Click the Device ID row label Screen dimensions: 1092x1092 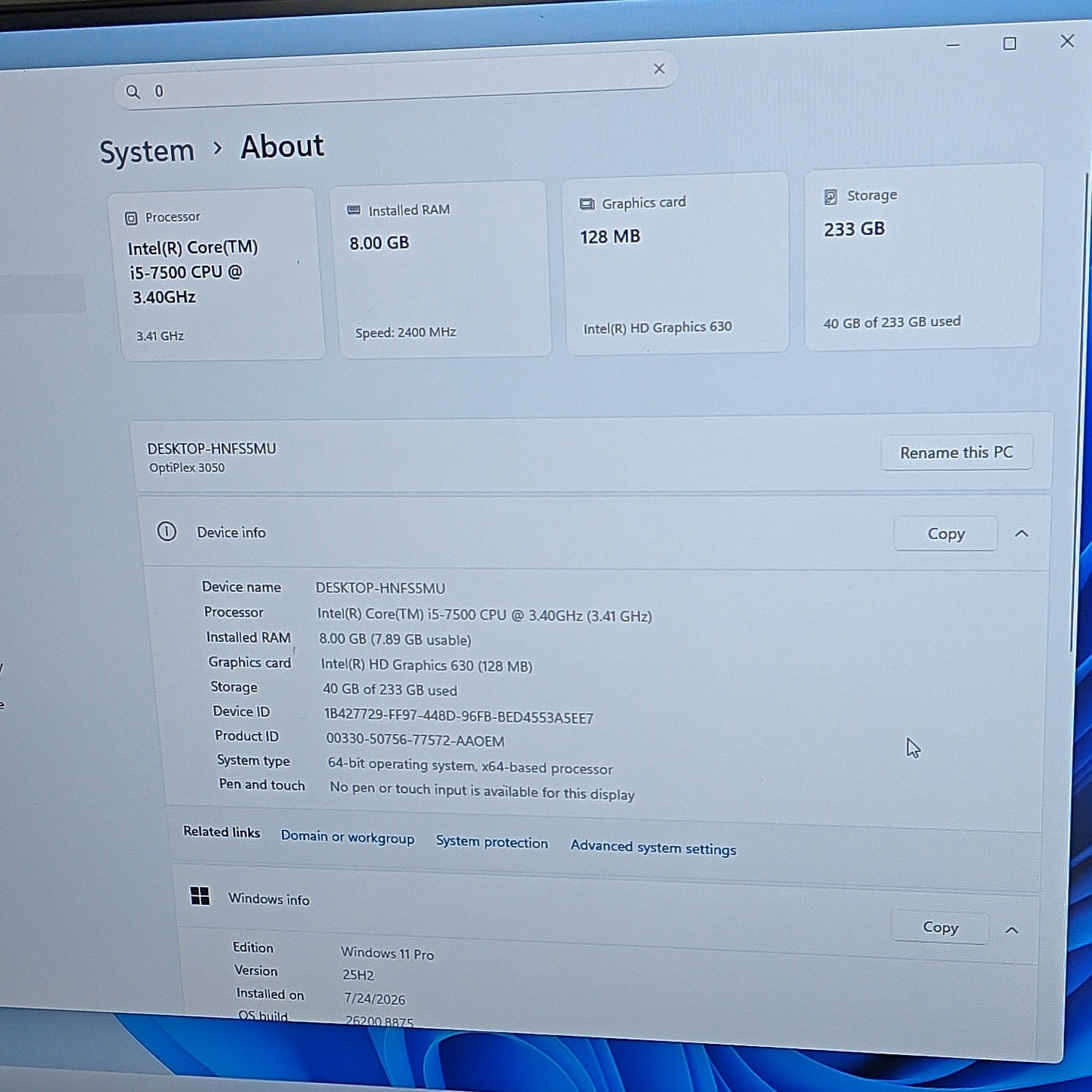(x=241, y=711)
